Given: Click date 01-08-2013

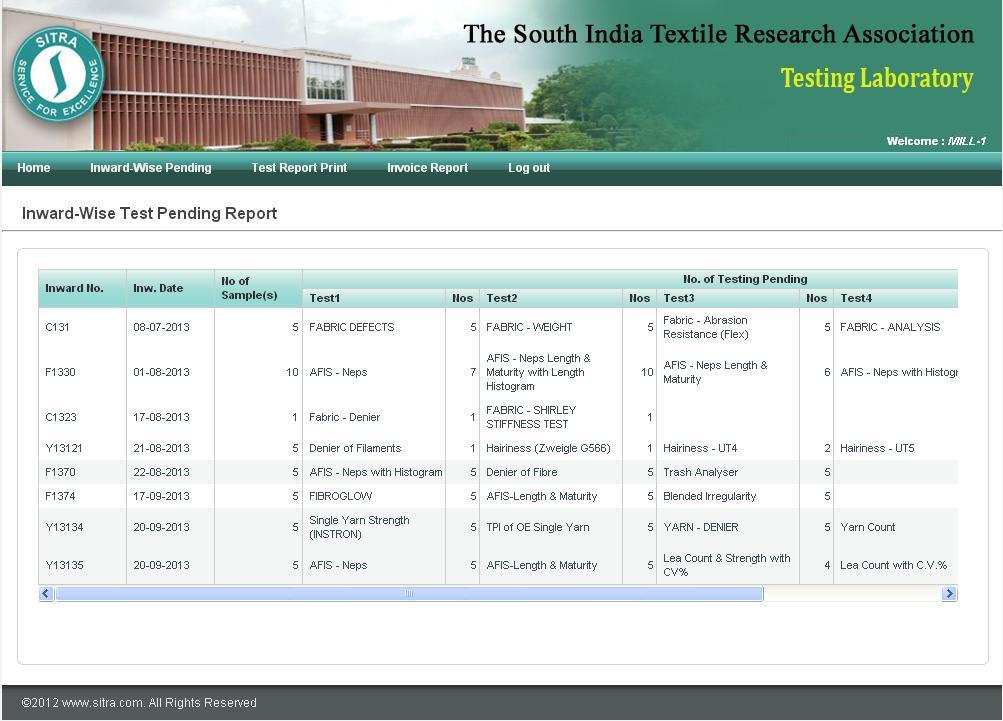Looking at the screenshot, I should click(x=161, y=372).
